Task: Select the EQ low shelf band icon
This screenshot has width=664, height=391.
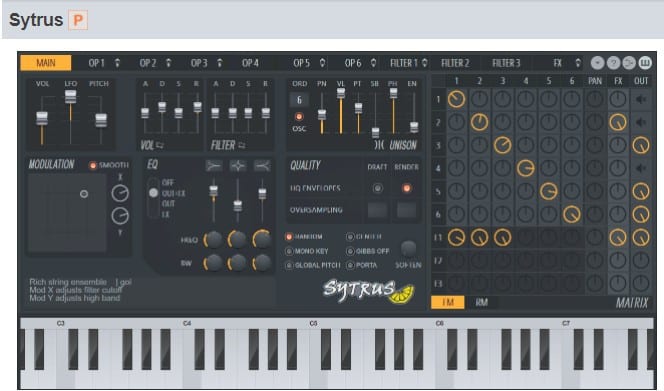Action: pyautogui.click(x=214, y=166)
